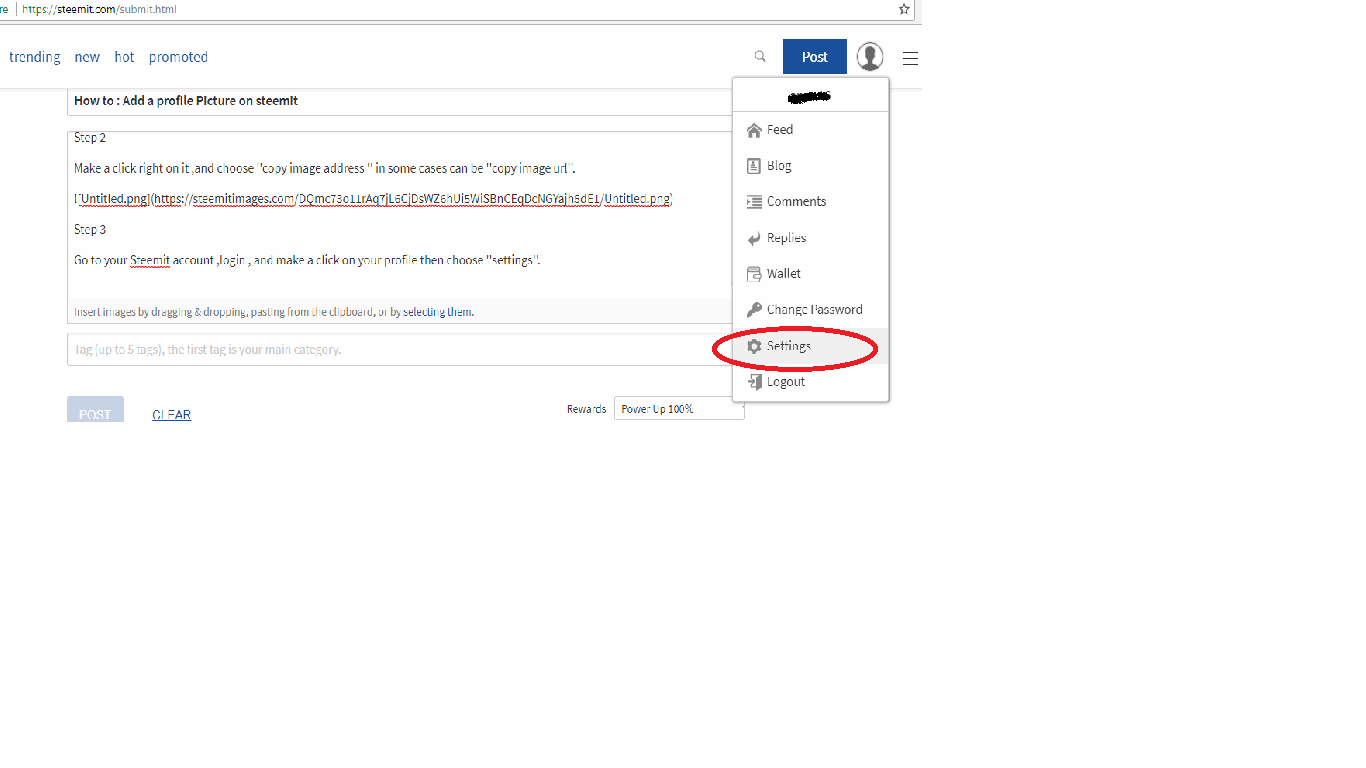1366x768 pixels.
Task: Submit with the POST button below editor
Action: 95,409
